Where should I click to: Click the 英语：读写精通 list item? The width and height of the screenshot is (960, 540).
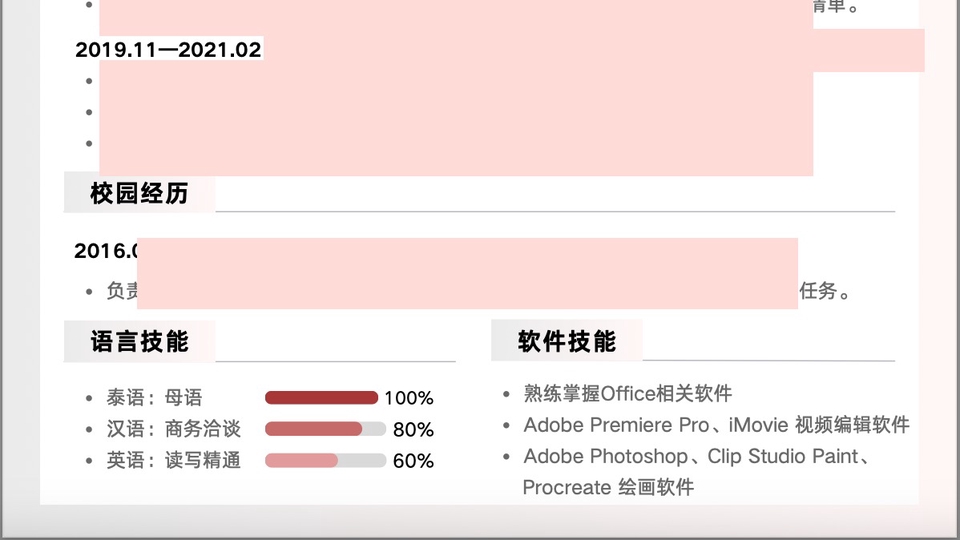point(174,460)
